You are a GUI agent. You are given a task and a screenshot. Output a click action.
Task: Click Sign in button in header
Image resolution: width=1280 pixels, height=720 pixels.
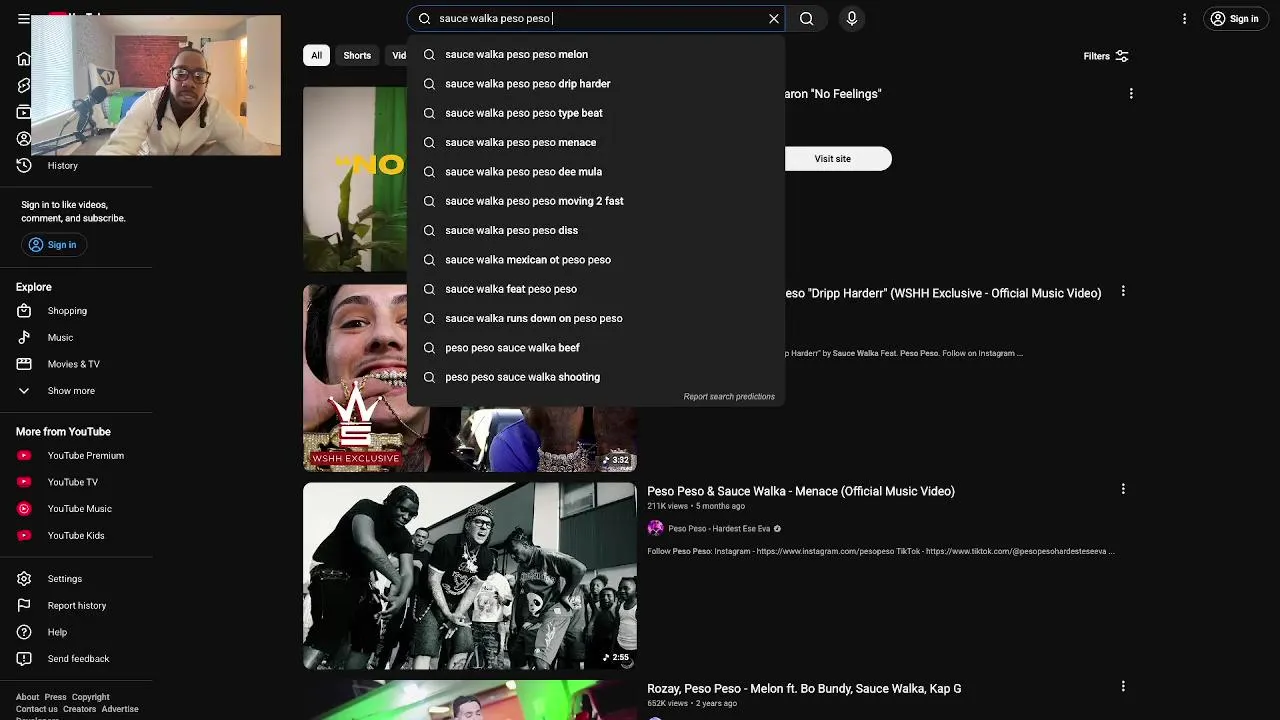(x=1234, y=18)
